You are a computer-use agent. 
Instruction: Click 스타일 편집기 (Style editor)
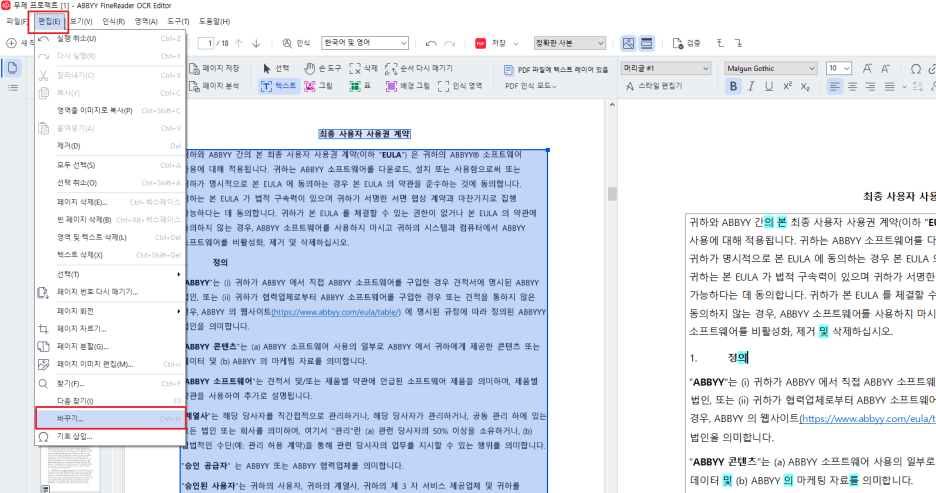pos(654,86)
